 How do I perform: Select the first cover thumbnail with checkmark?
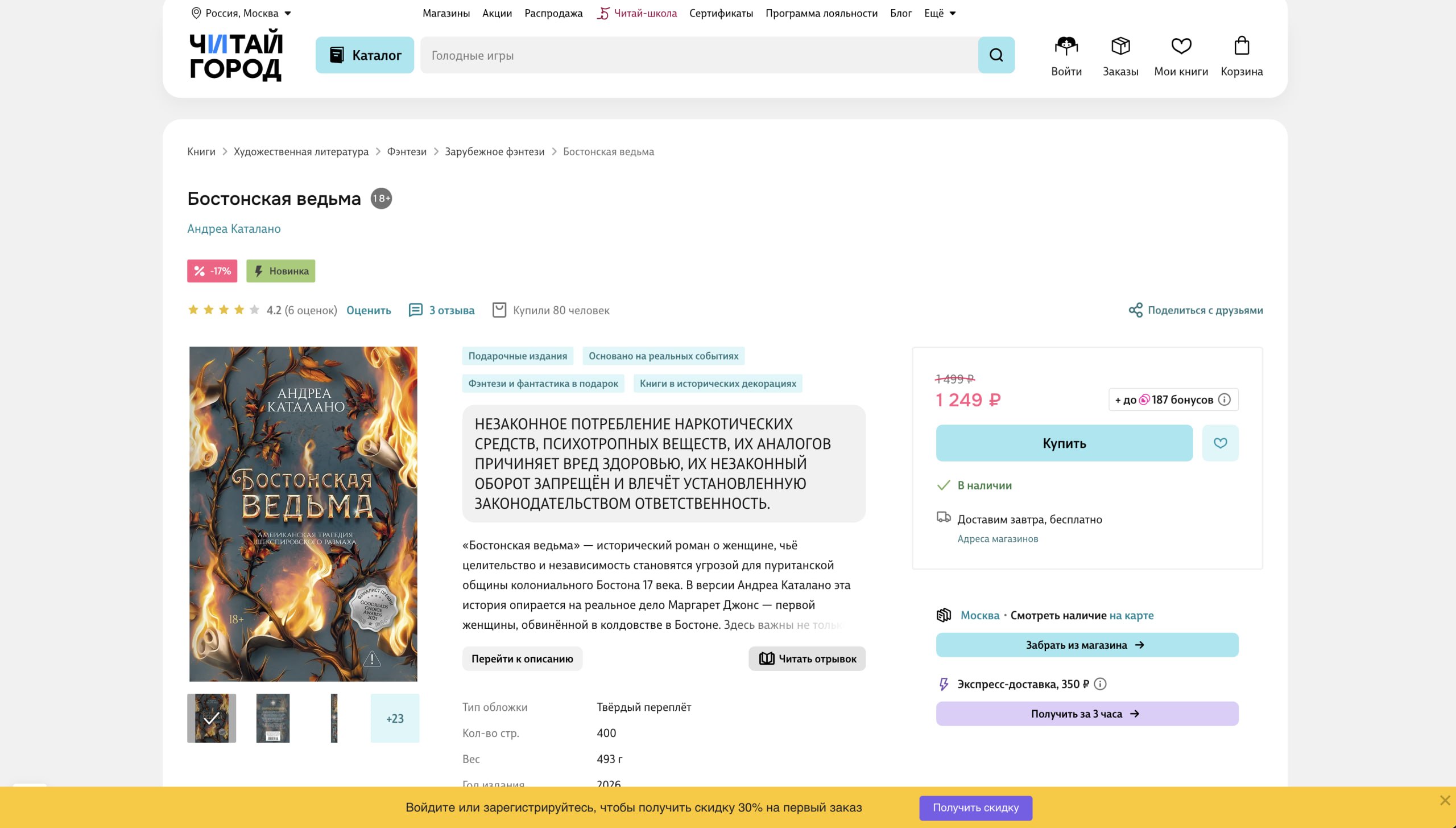pos(212,718)
